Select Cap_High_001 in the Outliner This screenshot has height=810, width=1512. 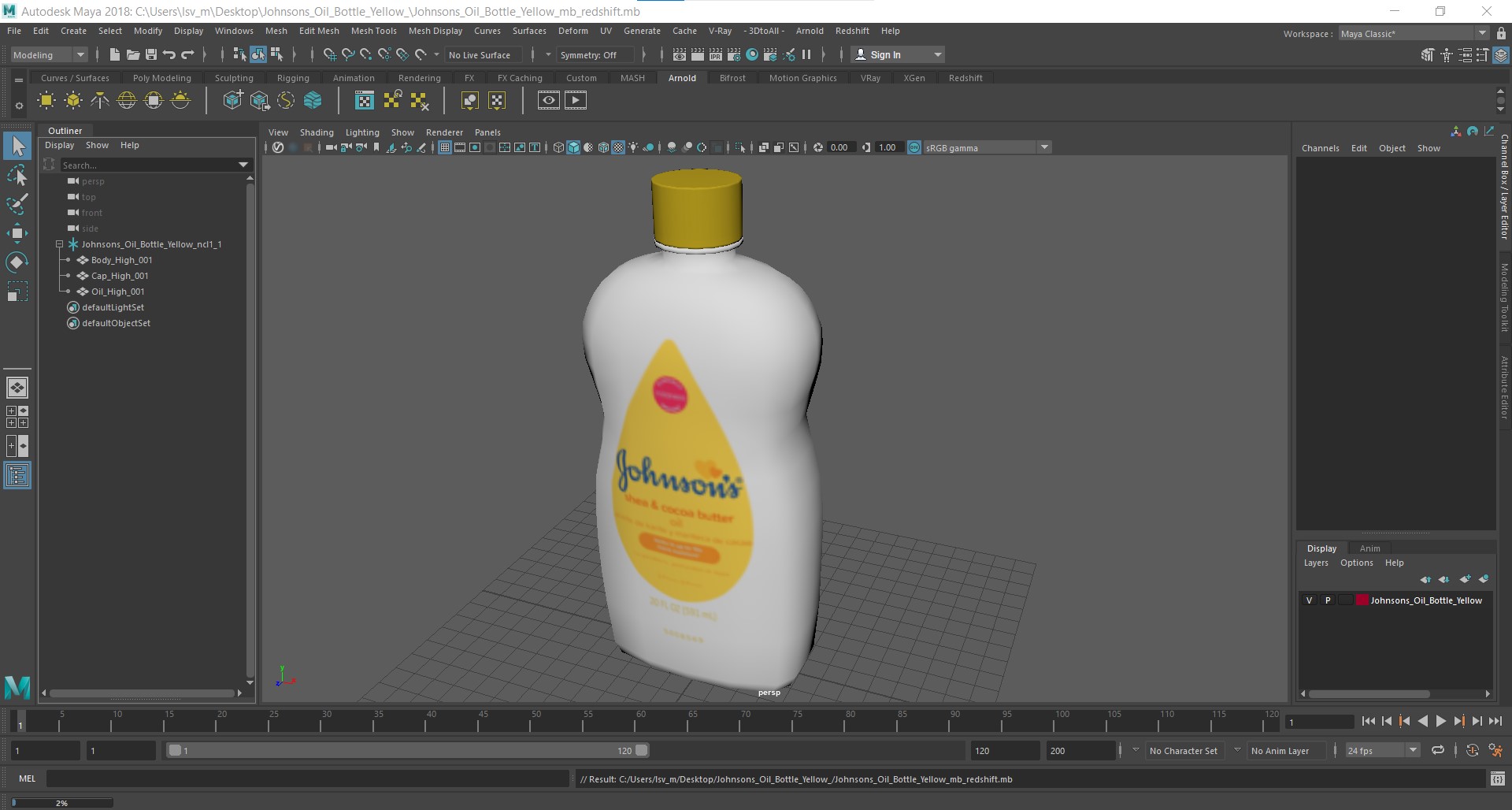click(x=119, y=276)
